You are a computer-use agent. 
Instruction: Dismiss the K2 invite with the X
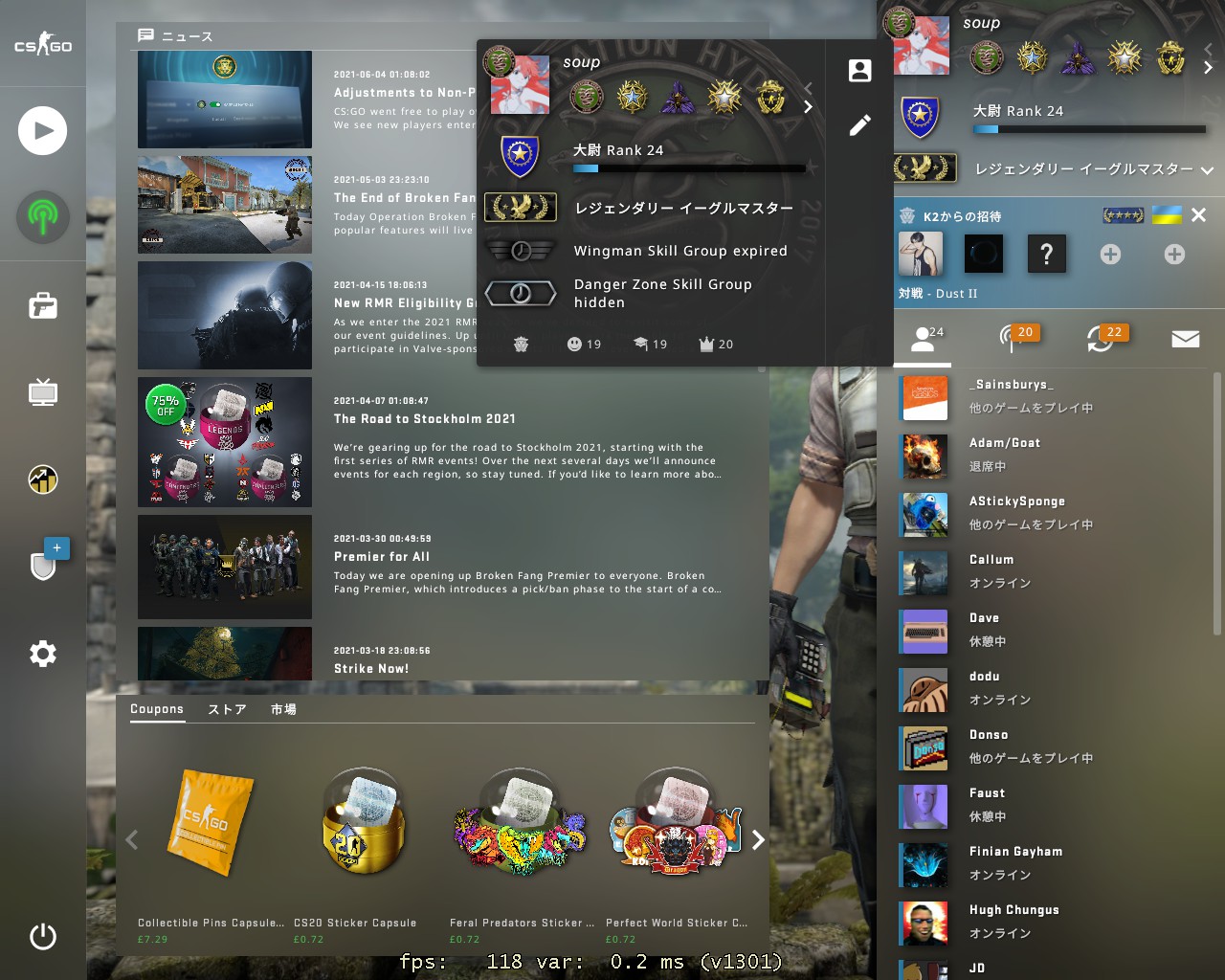tap(1198, 215)
